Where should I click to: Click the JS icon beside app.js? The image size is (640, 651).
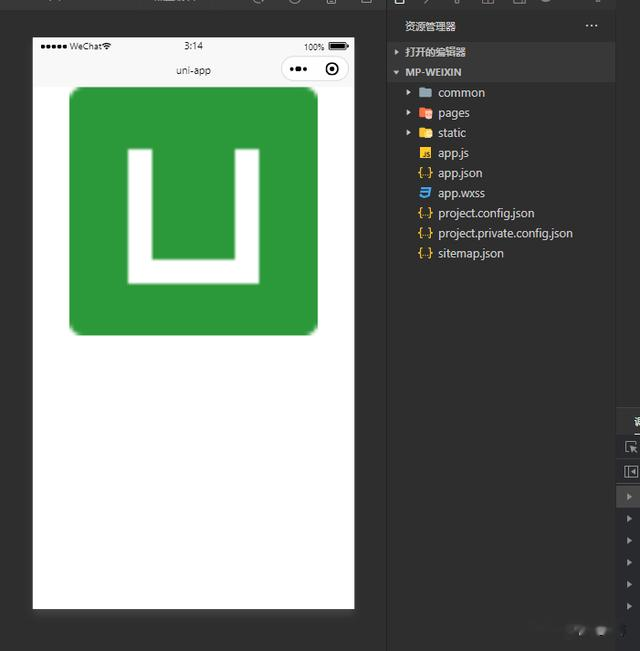click(425, 153)
